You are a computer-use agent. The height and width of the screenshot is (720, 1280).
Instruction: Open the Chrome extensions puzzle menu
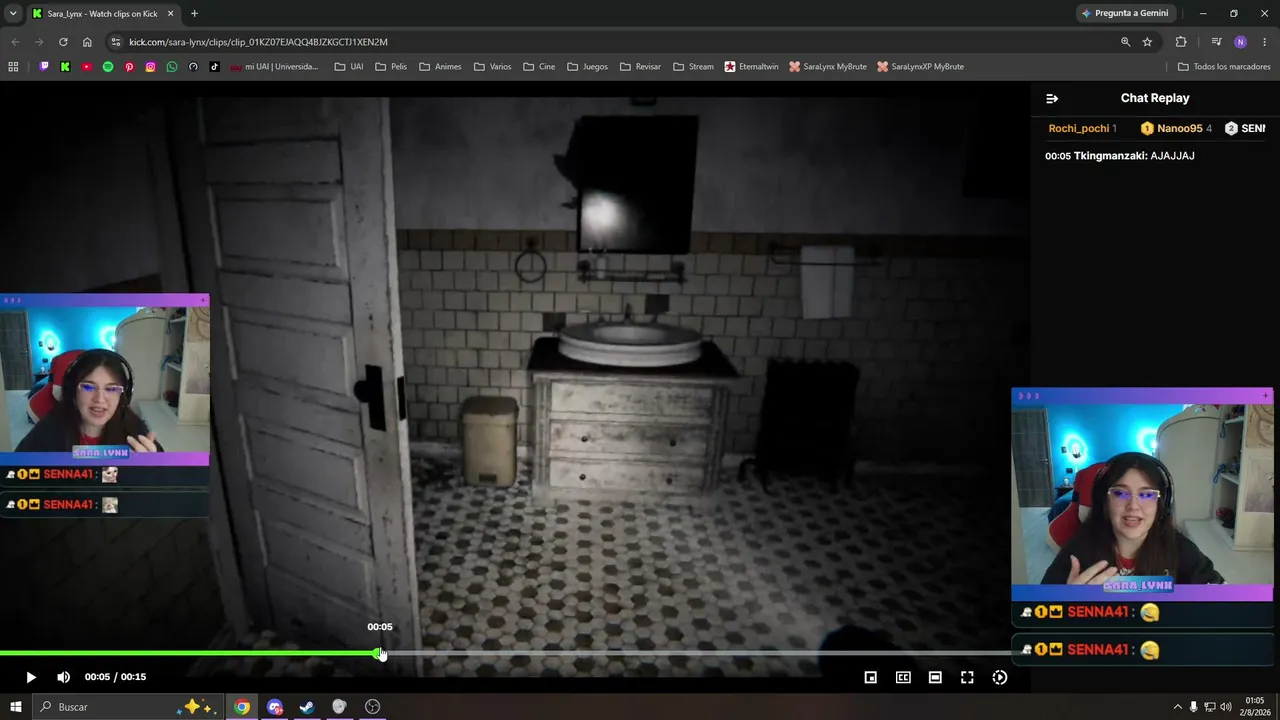[1181, 42]
